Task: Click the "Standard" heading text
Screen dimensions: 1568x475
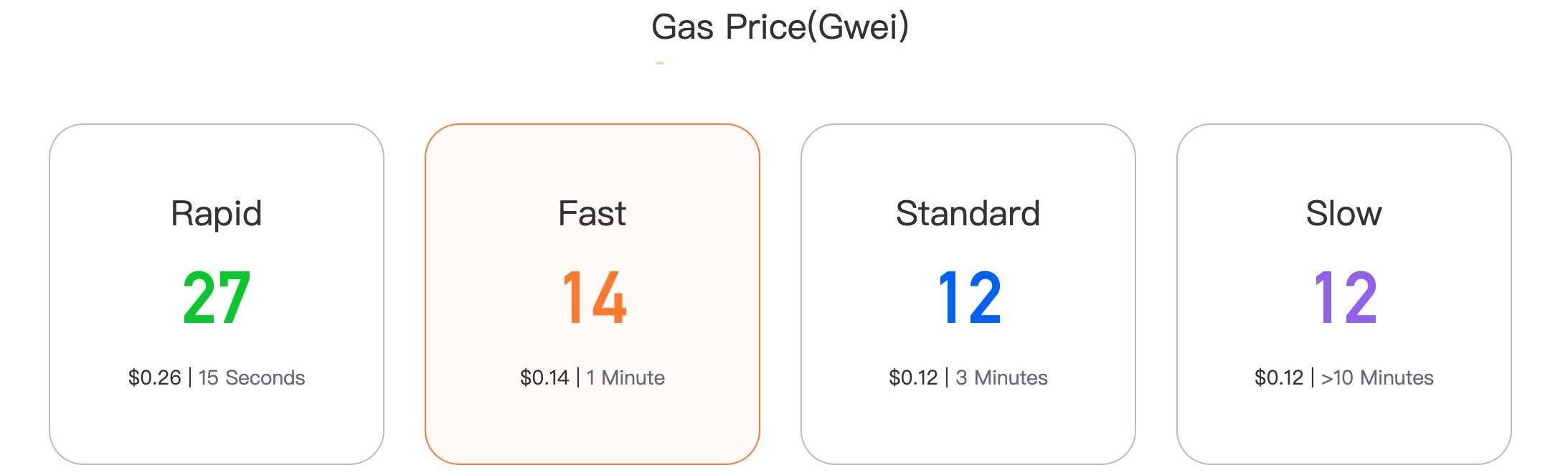Action: [968, 213]
